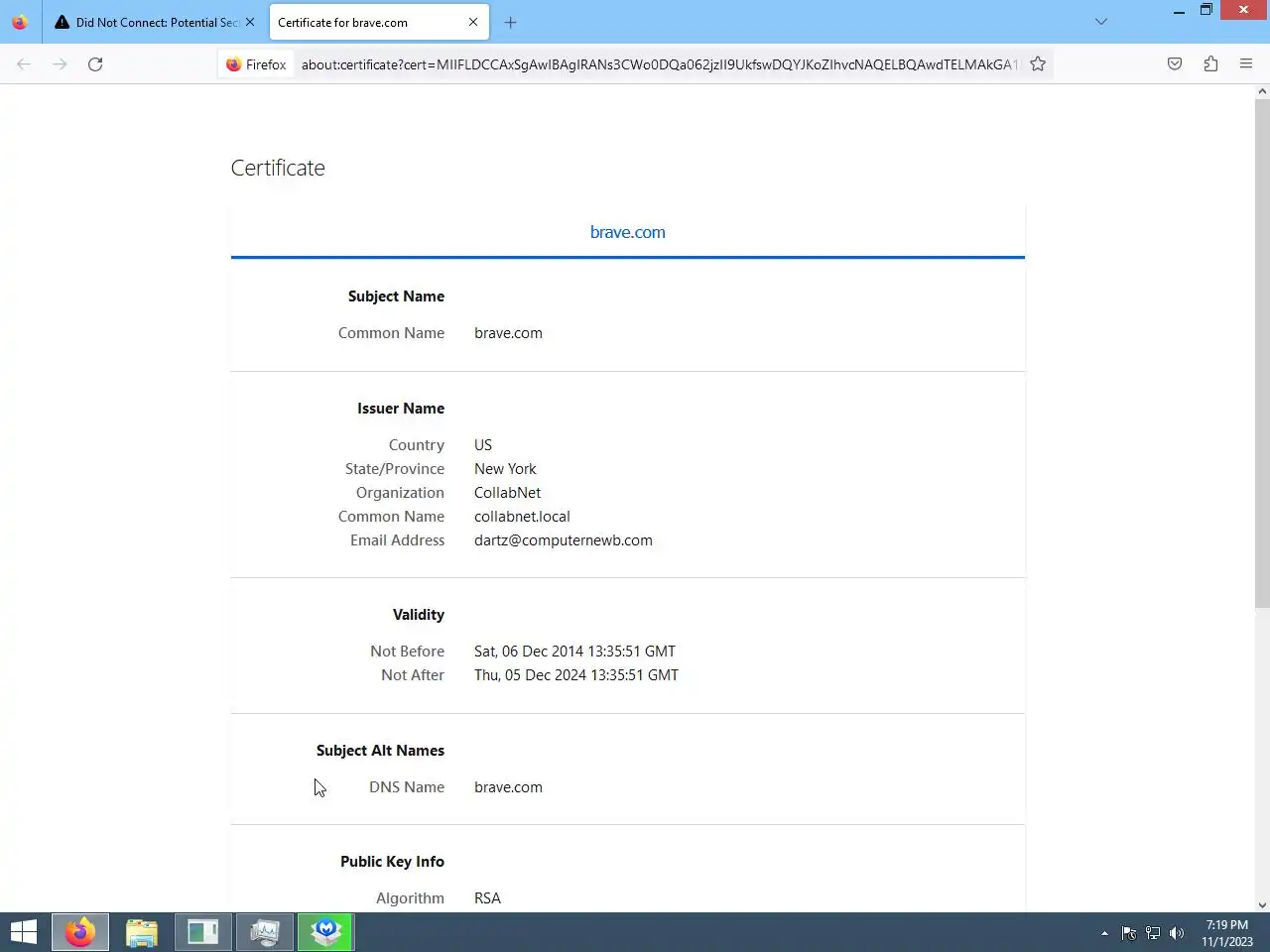This screenshot has height=952, width=1270.
Task: Click the taskbar clock 7:19 PM
Action: click(x=1227, y=933)
